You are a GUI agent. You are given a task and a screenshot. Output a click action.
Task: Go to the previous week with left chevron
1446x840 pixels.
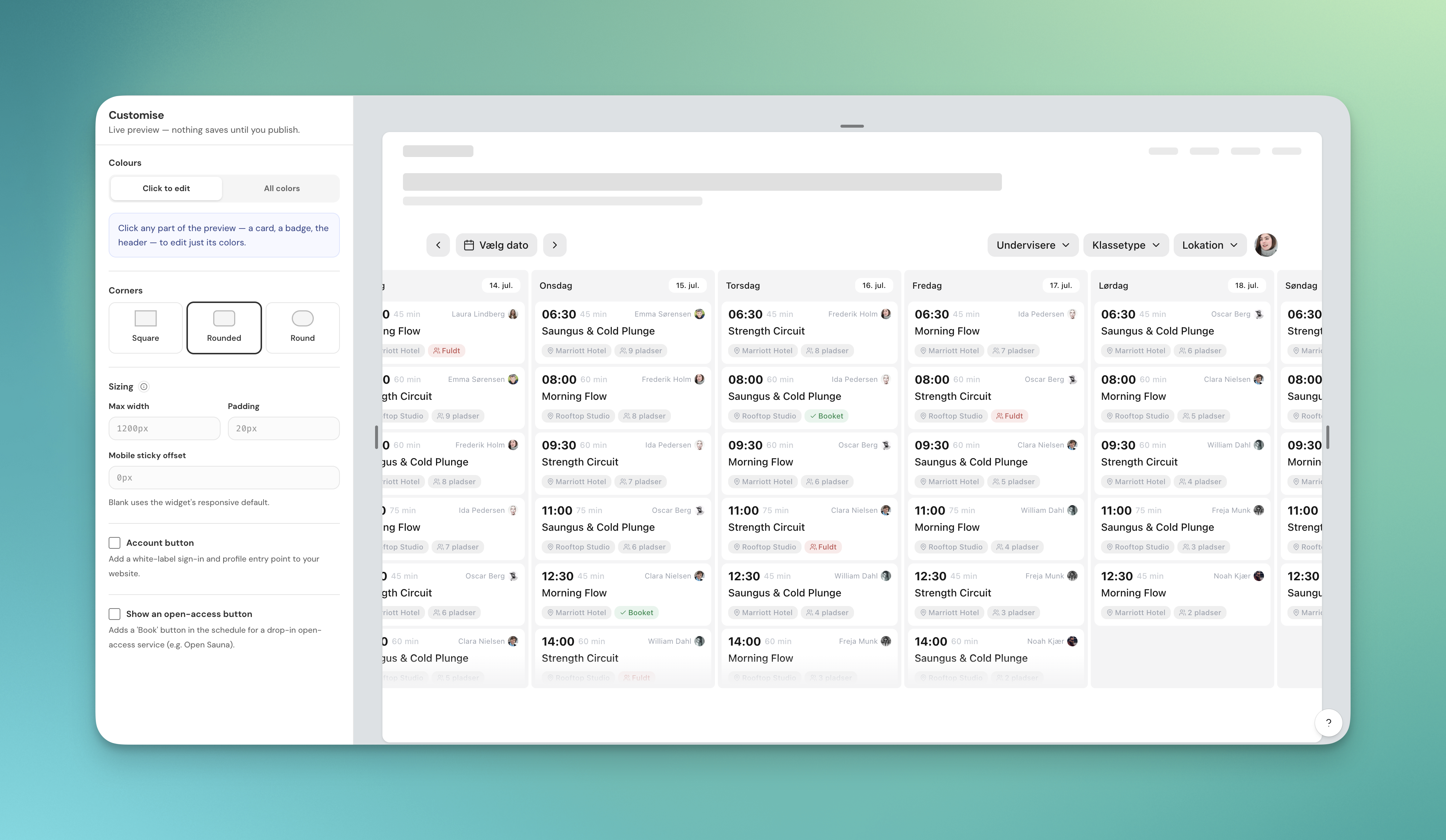point(438,245)
